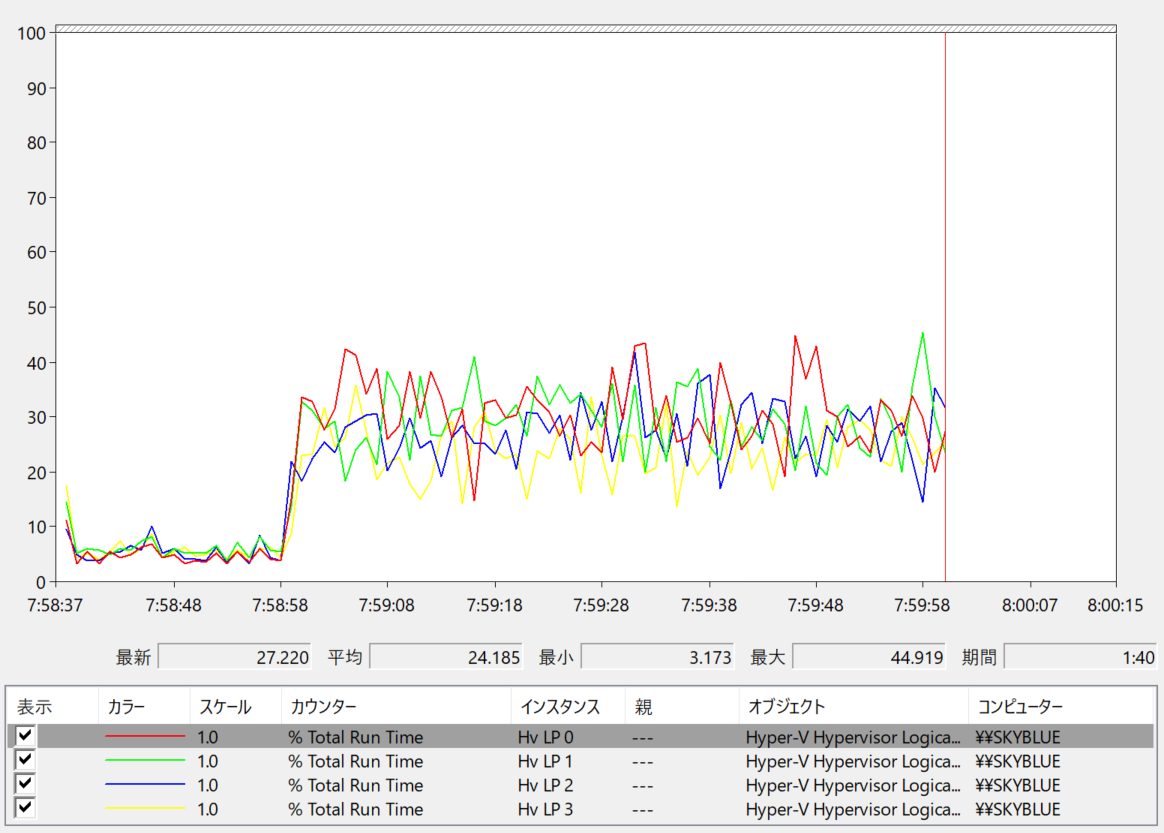The width and height of the screenshot is (1164, 833).
Task: Sort by the インスタンス column header
Action: coord(568,707)
